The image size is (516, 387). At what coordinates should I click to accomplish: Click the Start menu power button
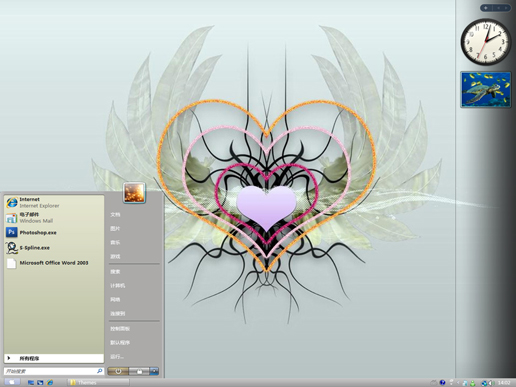coord(118,371)
